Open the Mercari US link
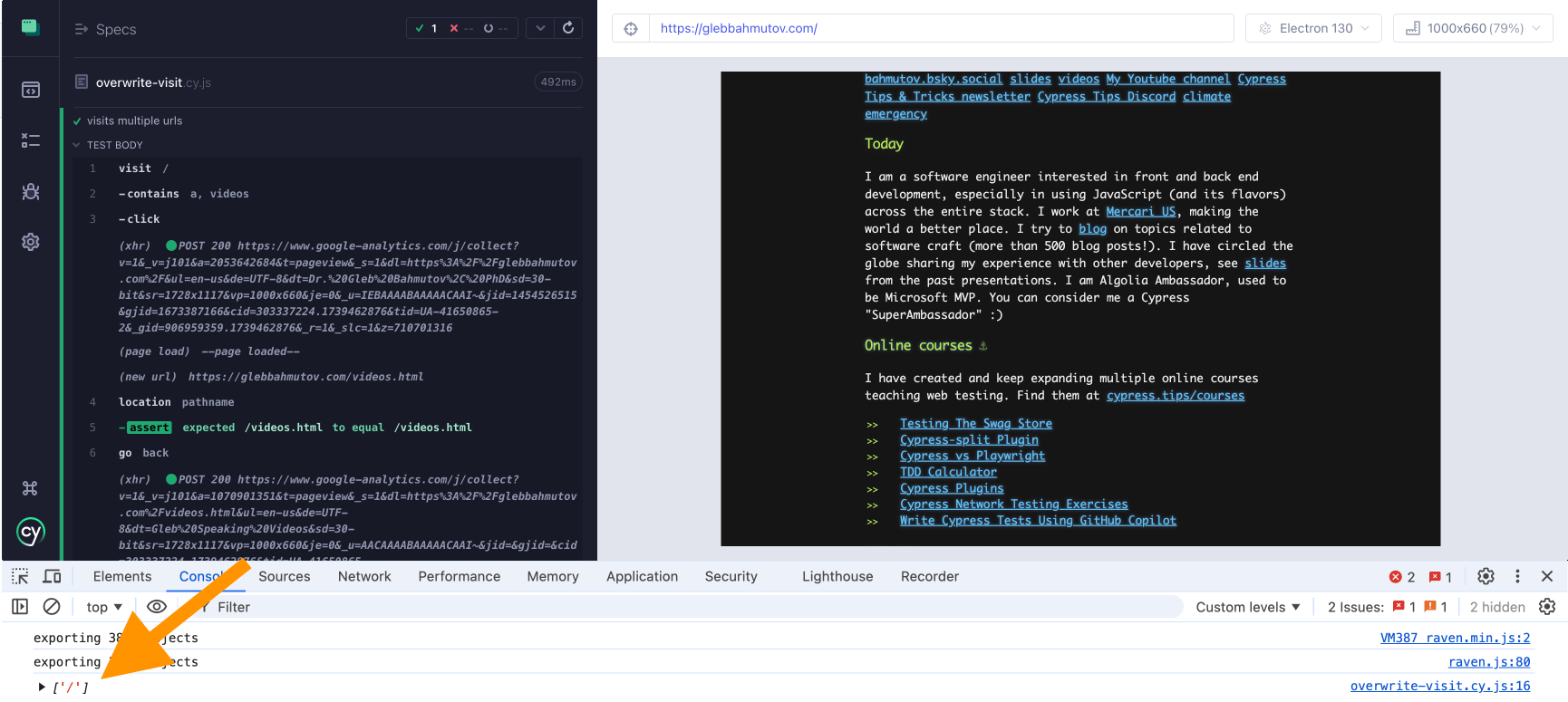The width and height of the screenshot is (1568, 702). (1140, 211)
